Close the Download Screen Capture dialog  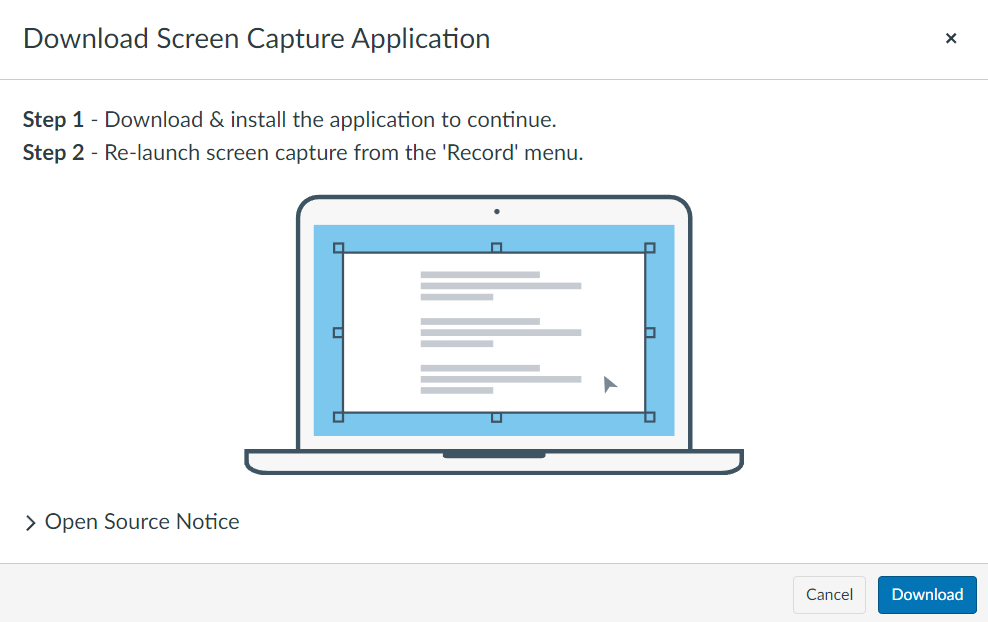click(x=951, y=38)
